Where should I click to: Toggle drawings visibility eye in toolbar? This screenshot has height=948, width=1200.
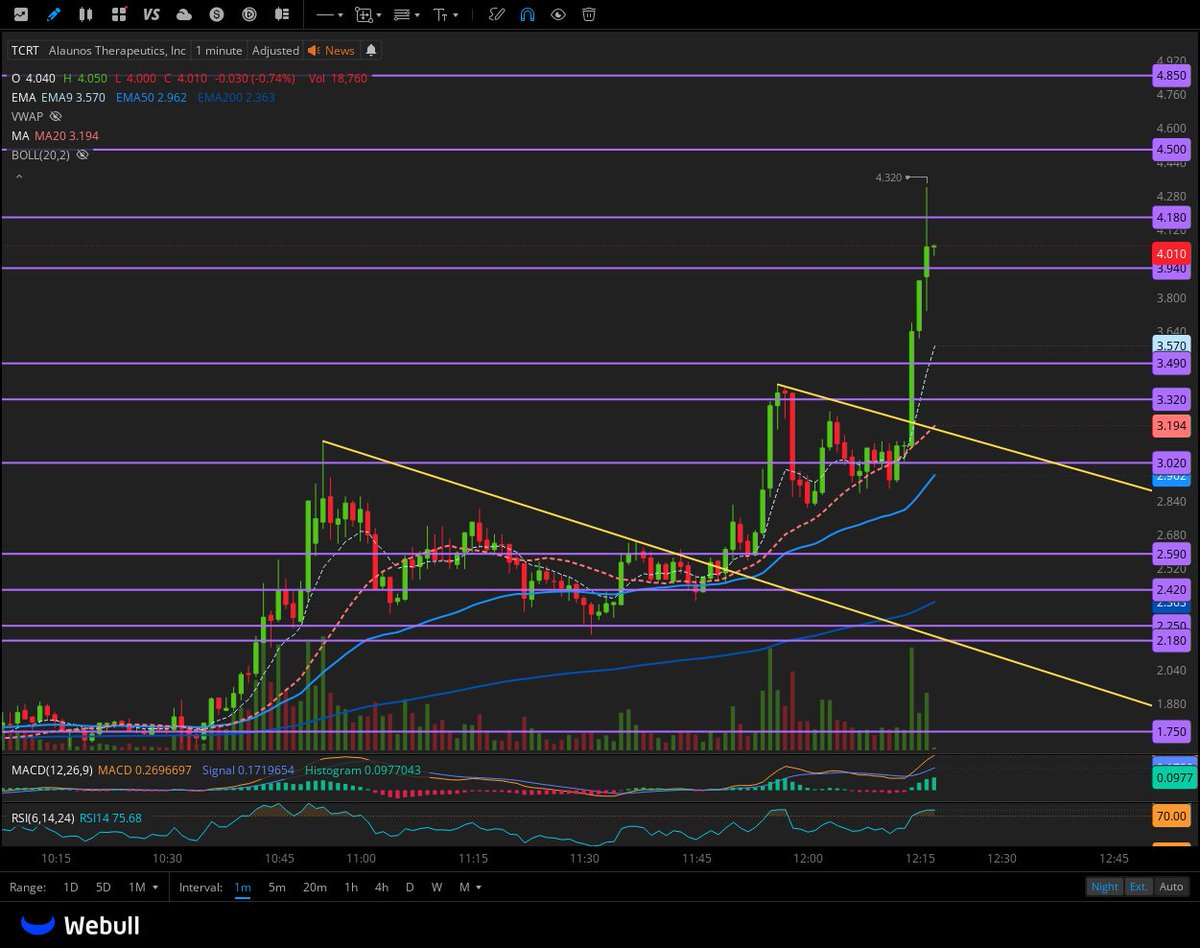(559, 14)
